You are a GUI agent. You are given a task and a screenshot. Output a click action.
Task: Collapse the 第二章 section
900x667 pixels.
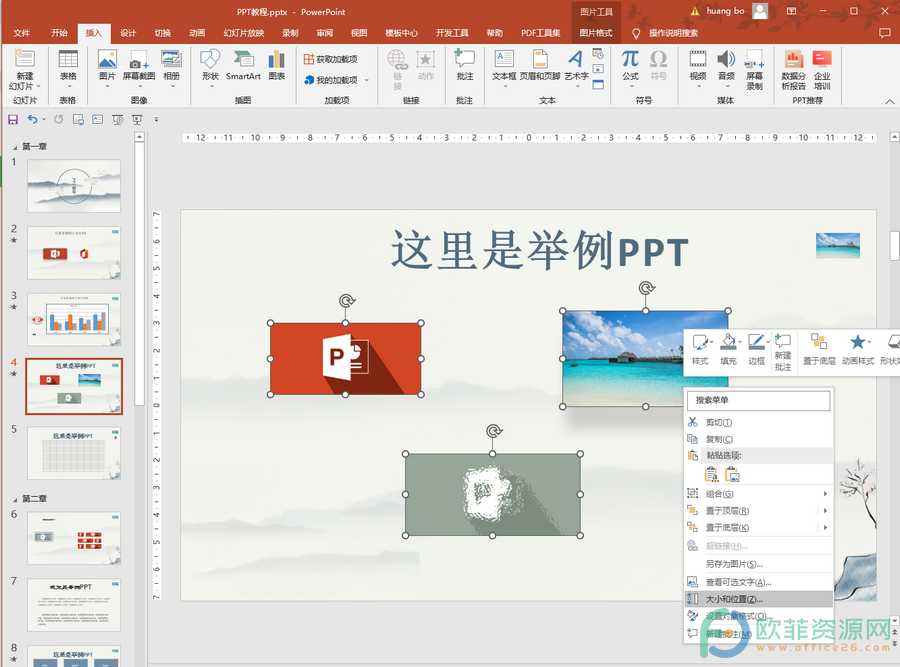[15, 499]
